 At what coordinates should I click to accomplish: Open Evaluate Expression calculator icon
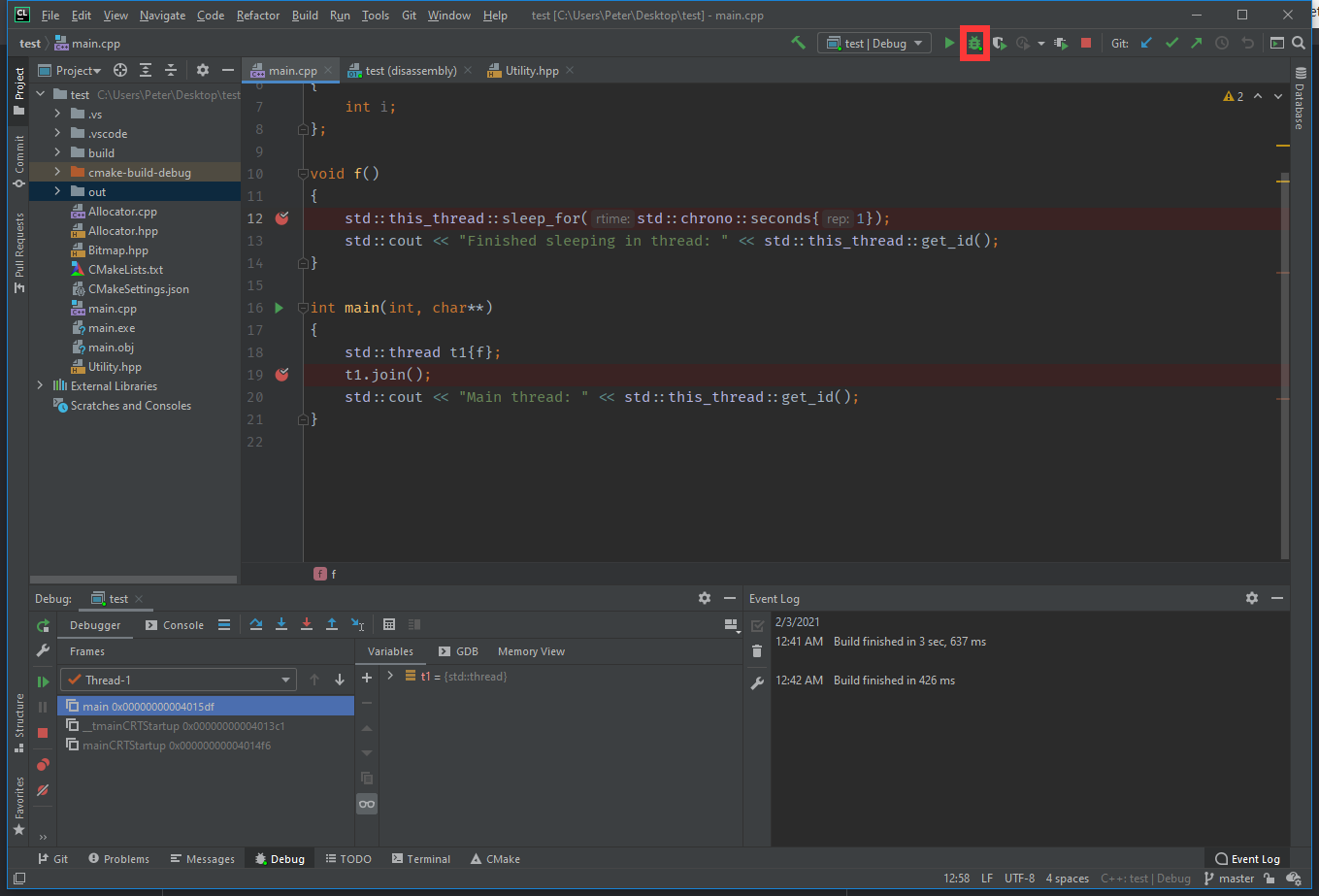point(389,624)
